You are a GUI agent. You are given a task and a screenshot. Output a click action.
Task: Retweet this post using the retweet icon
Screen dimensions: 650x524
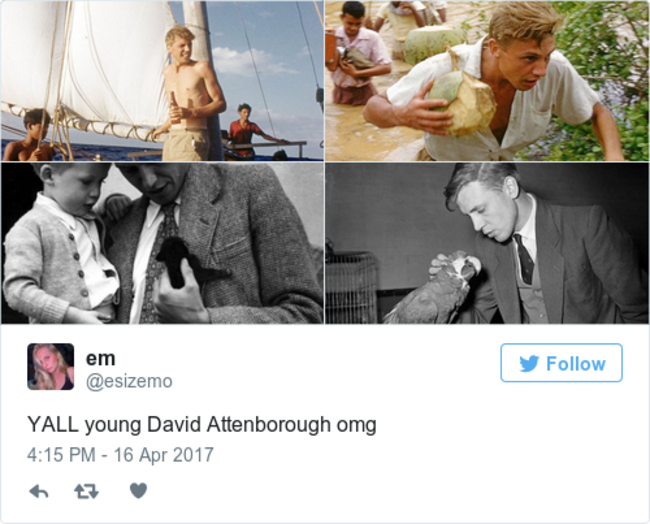(x=86, y=492)
